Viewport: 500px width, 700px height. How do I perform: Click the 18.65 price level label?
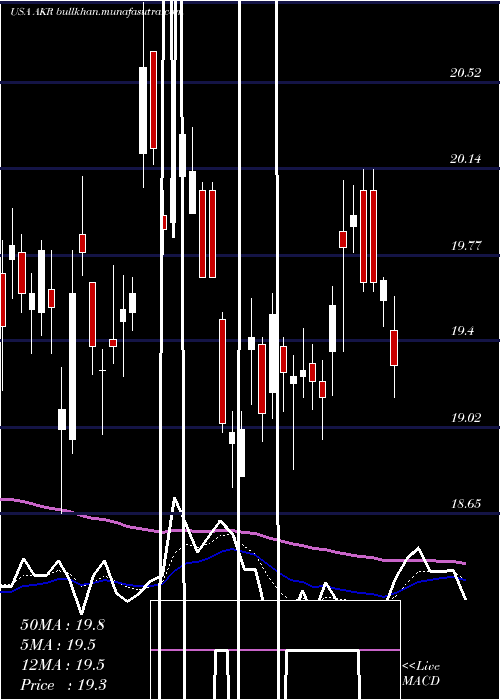point(466,504)
